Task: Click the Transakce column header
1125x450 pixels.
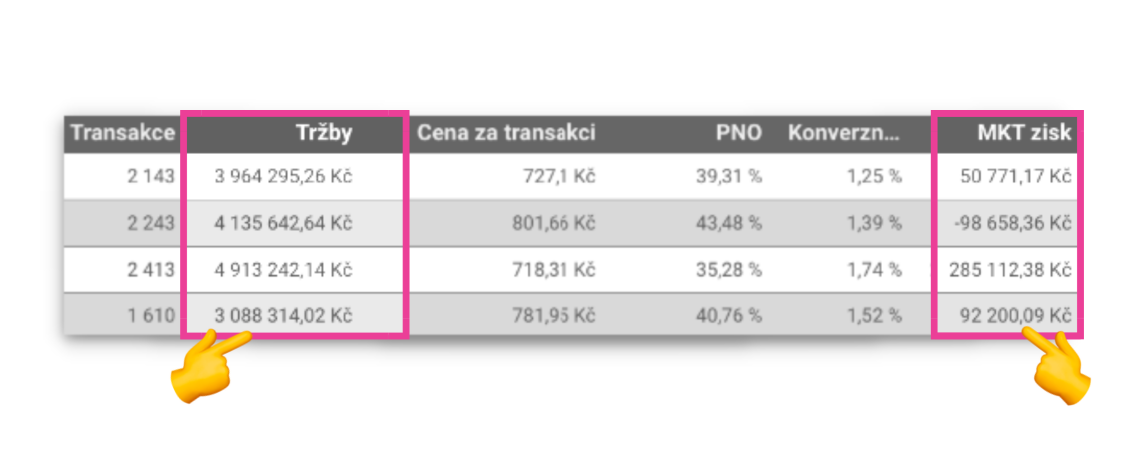Action: 123,133
